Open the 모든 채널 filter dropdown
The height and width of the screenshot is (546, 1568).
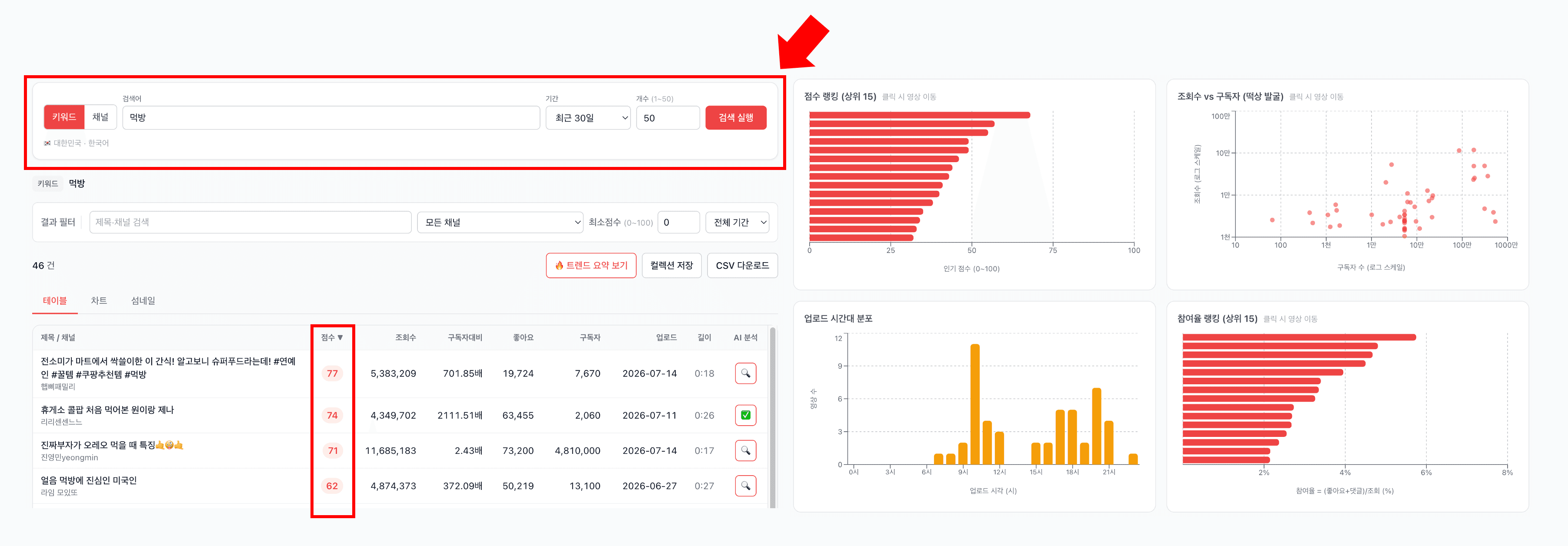500,222
